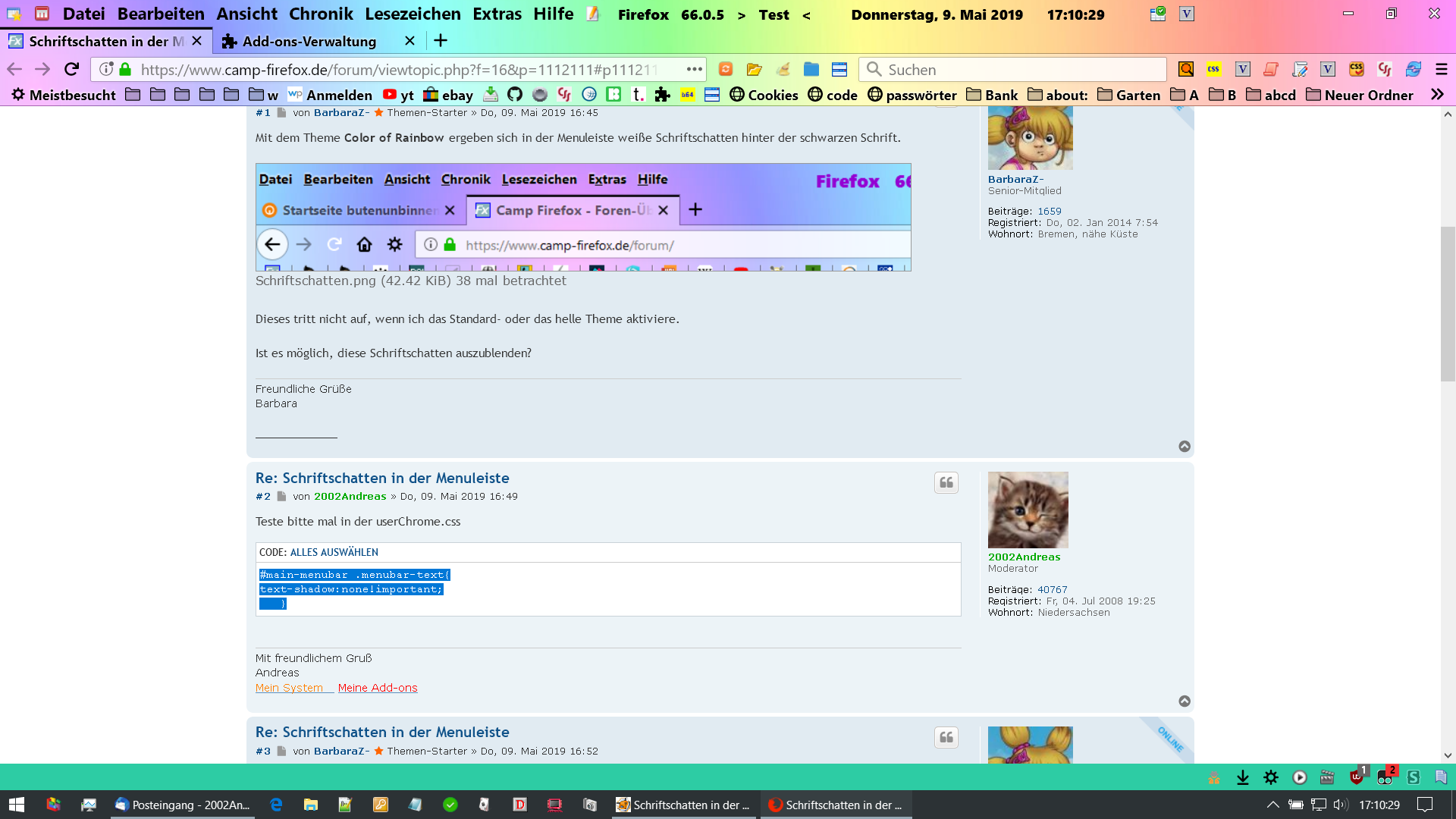This screenshot has width=1456, height=819.
Task: Open Meine Add-ons signature link
Action: pyautogui.click(x=377, y=688)
